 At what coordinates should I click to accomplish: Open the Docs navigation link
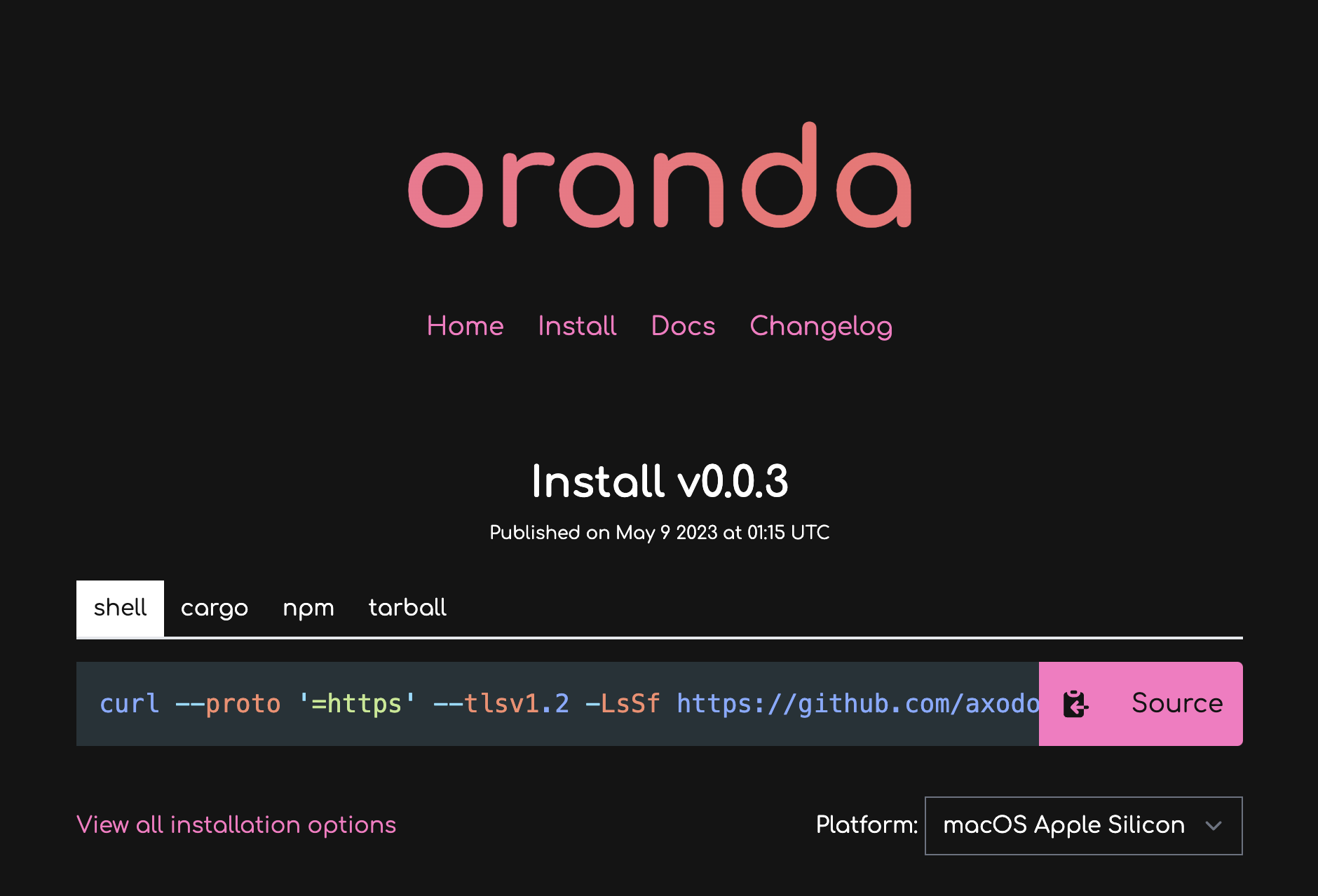tap(684, 326)
